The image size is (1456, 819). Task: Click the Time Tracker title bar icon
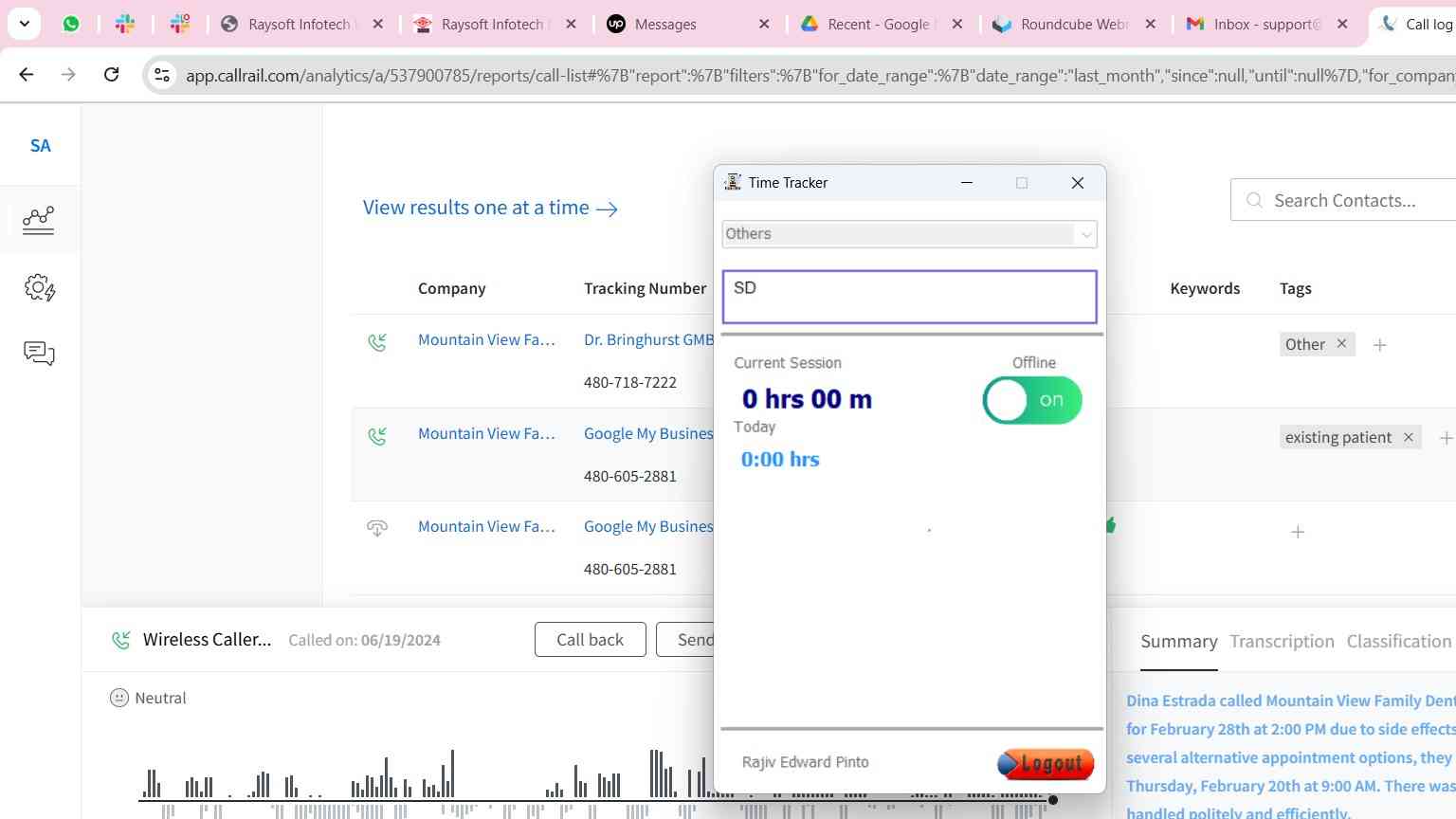[x=732, y=182]
